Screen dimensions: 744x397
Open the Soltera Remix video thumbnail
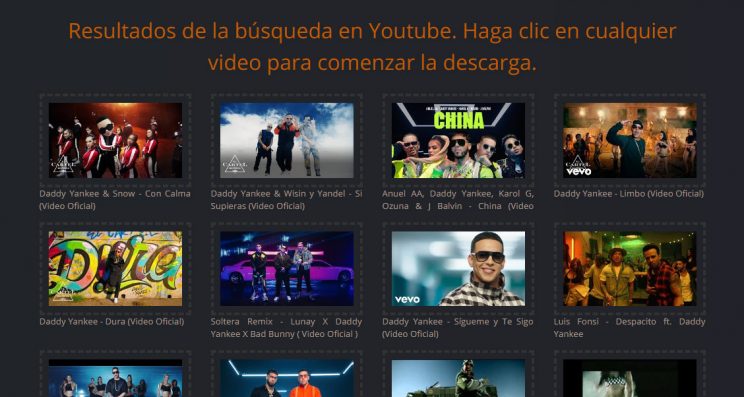click(287, 268)
